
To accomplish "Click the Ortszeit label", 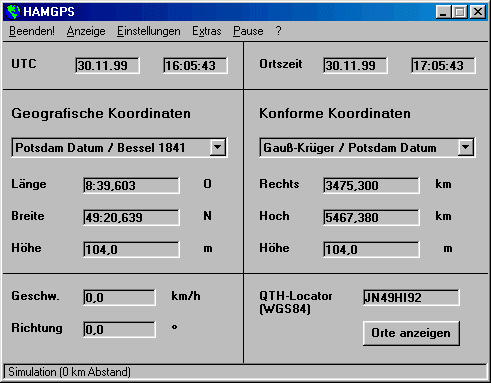I will tap(281, 64).
